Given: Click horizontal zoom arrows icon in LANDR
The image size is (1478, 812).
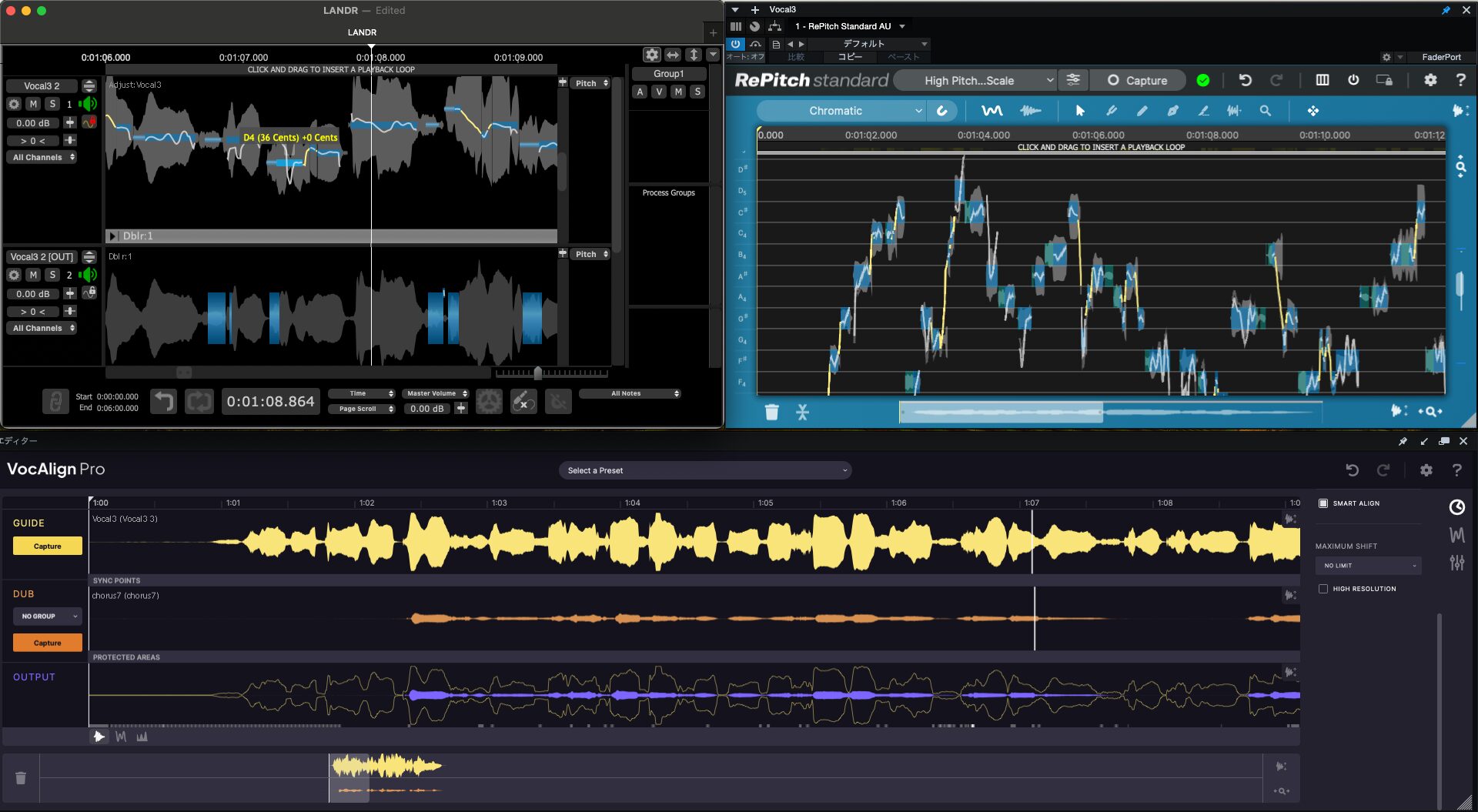Looking at the screenshot, I should coord(673,55).
